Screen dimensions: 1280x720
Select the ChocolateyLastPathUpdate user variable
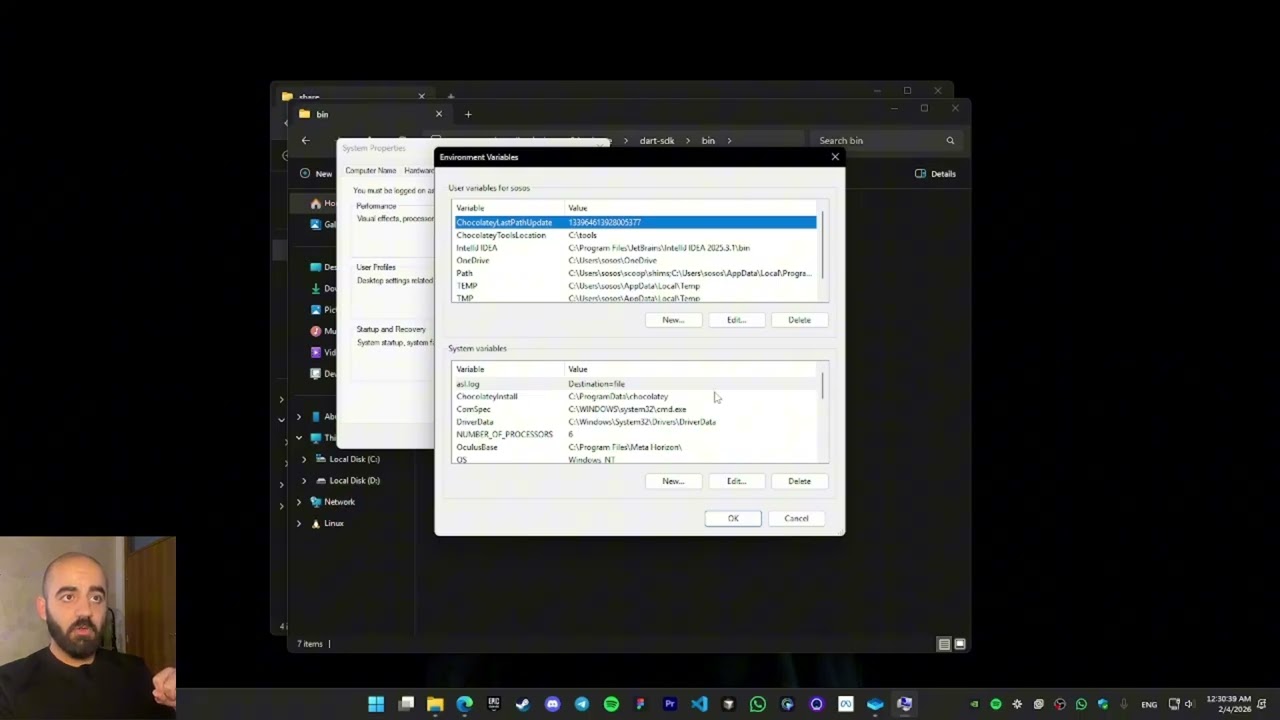[635, 222]
